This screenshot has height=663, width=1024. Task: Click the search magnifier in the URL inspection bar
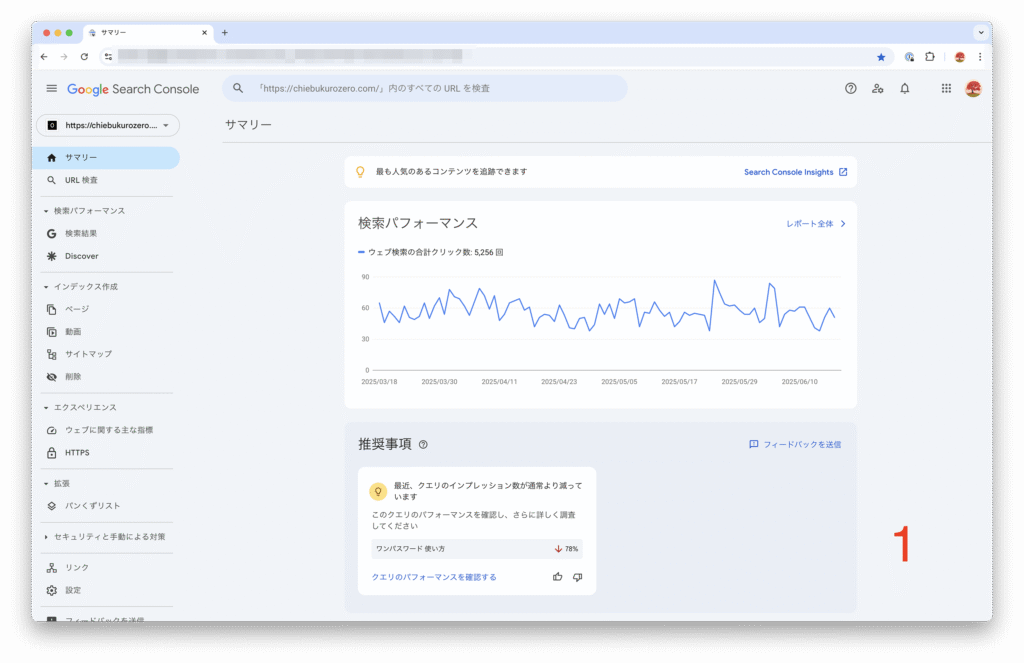pos(238,88)
